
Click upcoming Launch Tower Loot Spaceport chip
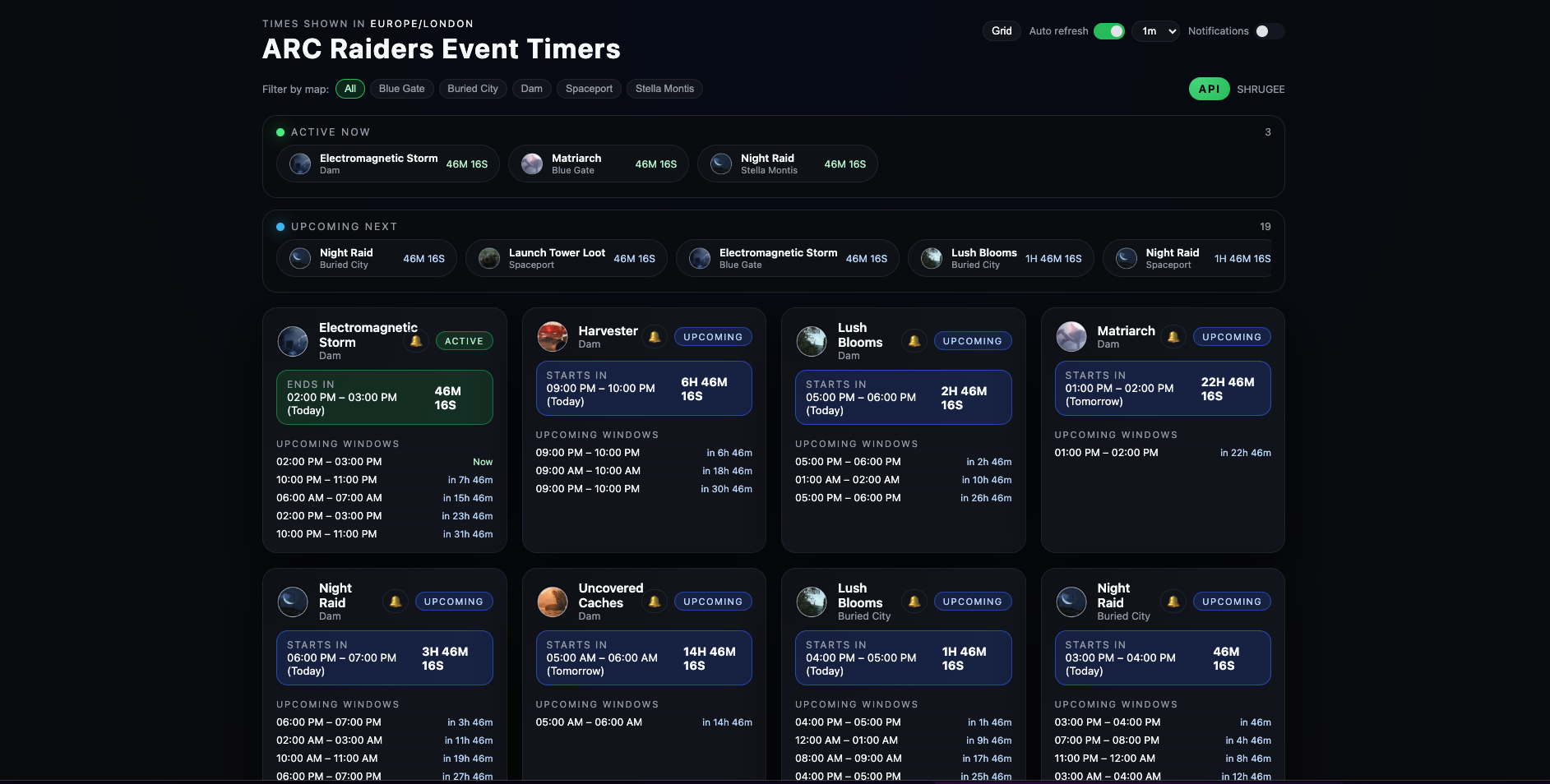click(x=566, y=259)
